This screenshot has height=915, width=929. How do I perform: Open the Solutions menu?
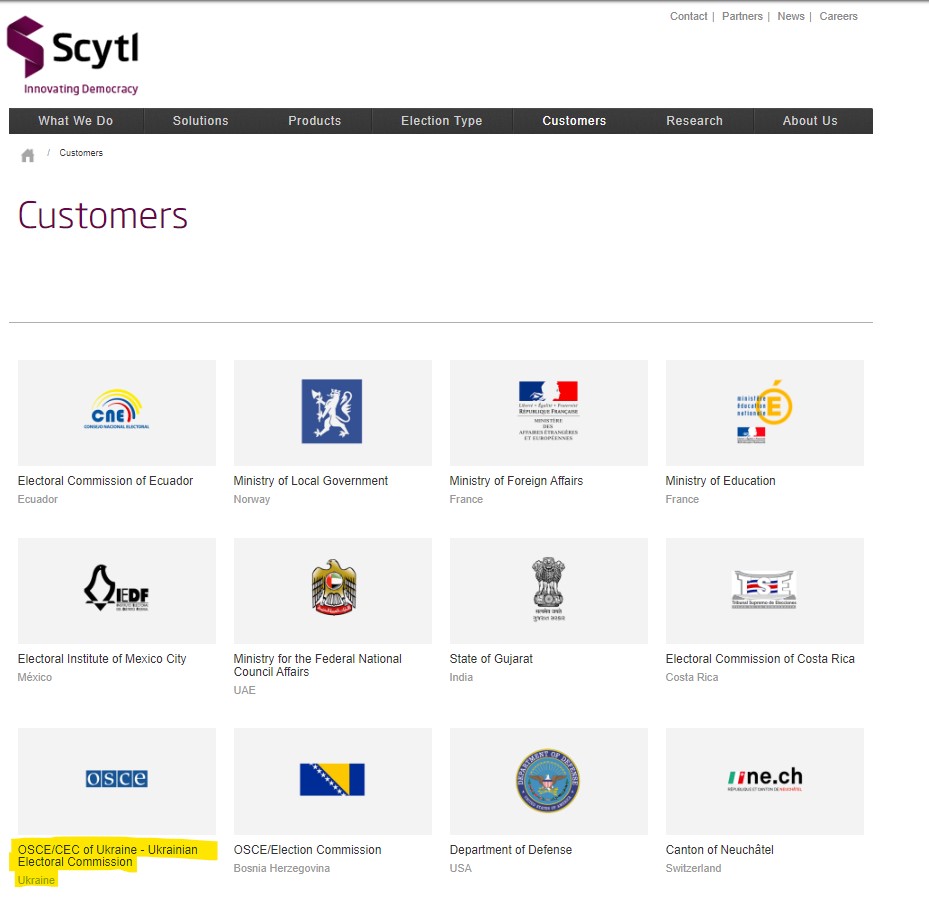tap(200, 121)
